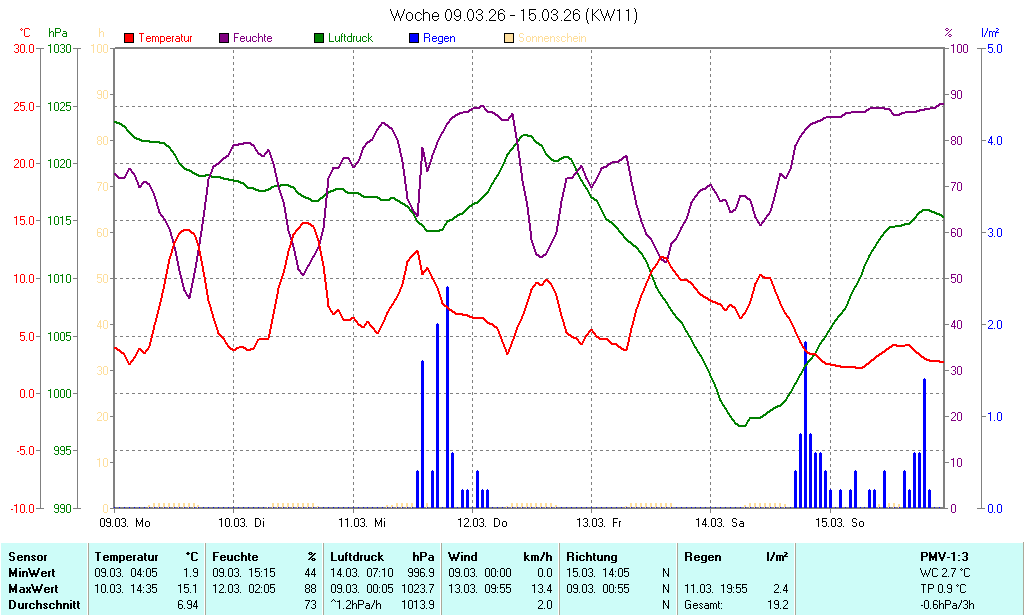Click the pale Sonnenschein legend swatch
The image size is (1024, 615).
[x=509, y=38]
